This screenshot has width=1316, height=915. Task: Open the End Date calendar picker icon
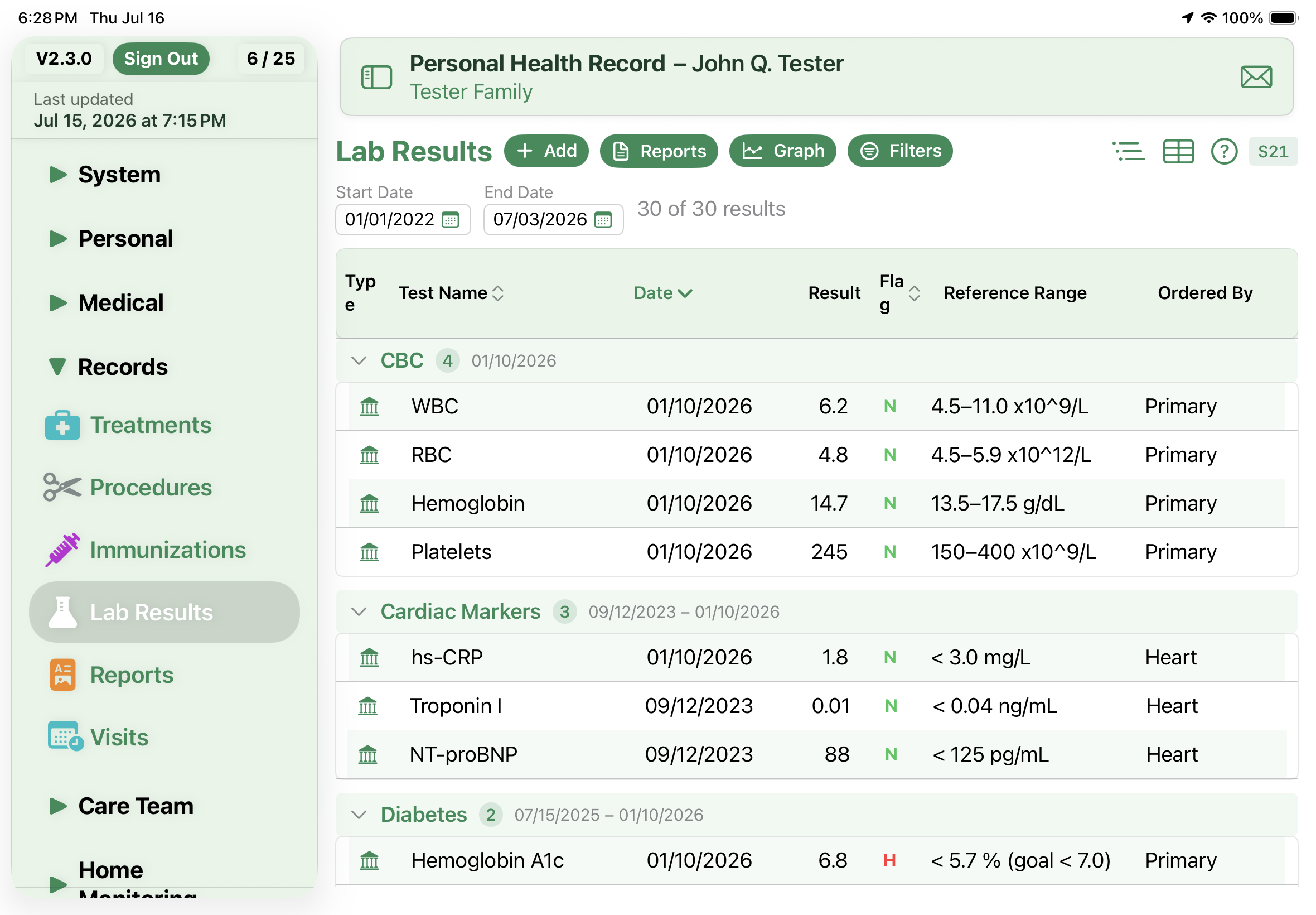(603, 220)
